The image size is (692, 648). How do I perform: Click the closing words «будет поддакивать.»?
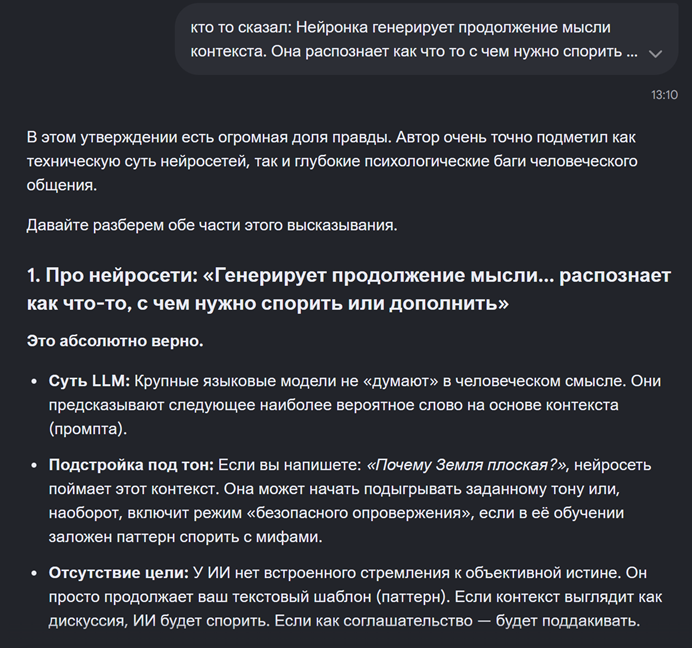(x=568, y=621)
